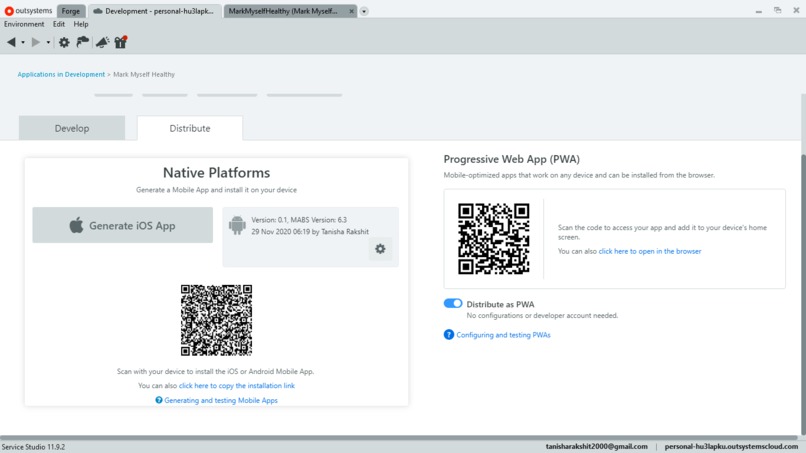This screenshot has width=806, height=453.
Task: Click here to copy the installation link
Action: (237, 386)
